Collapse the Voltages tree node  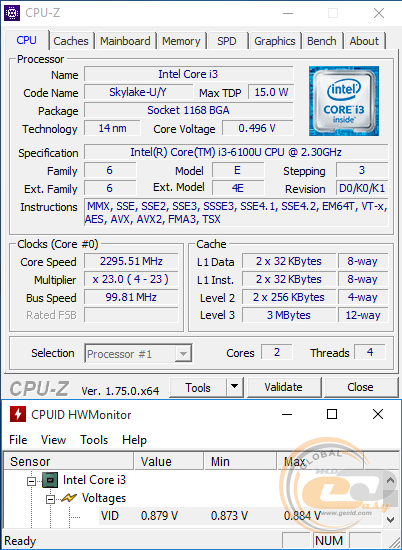coord(51,499)
